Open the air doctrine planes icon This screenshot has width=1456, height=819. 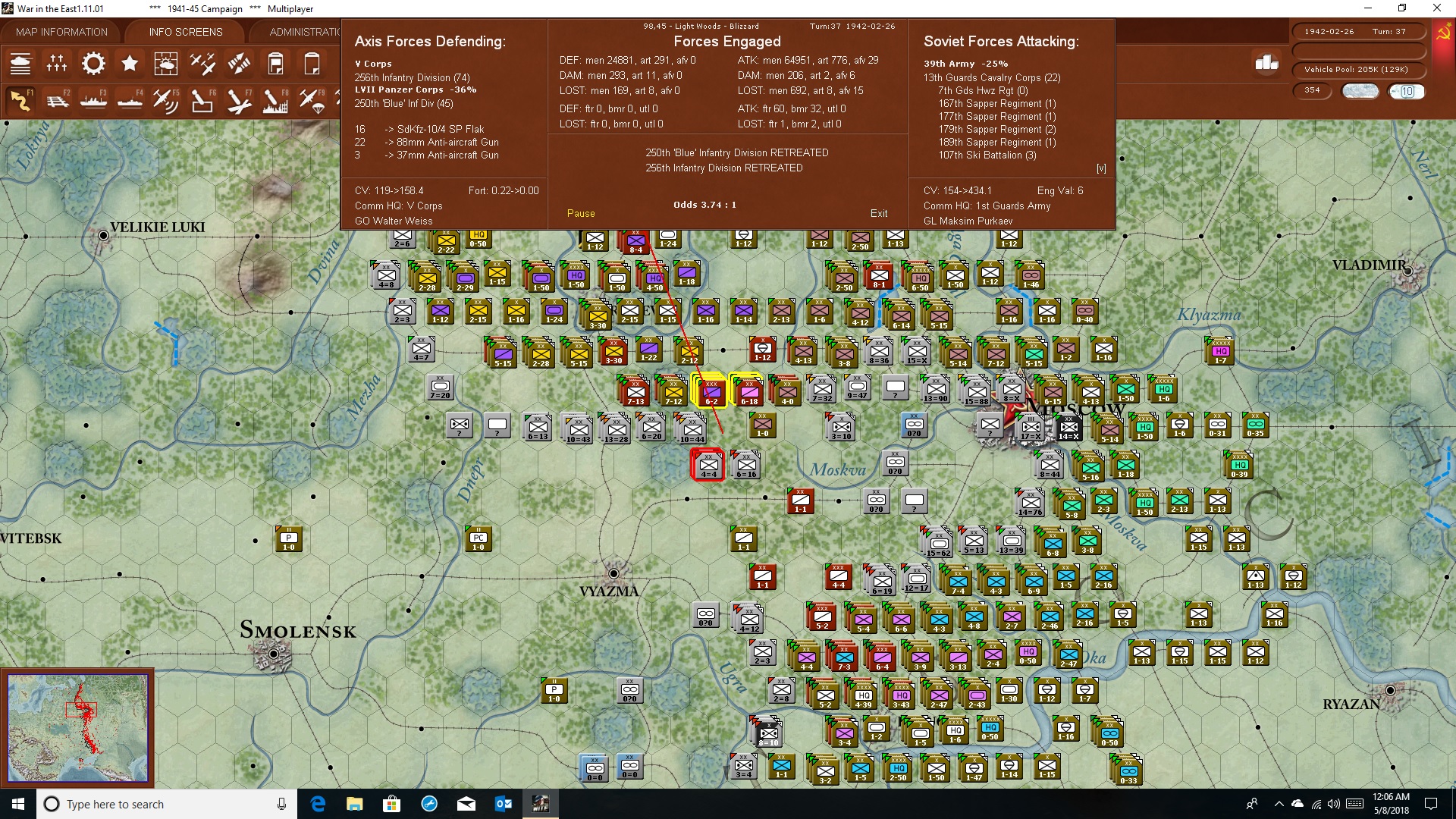(x=202, y=64)
